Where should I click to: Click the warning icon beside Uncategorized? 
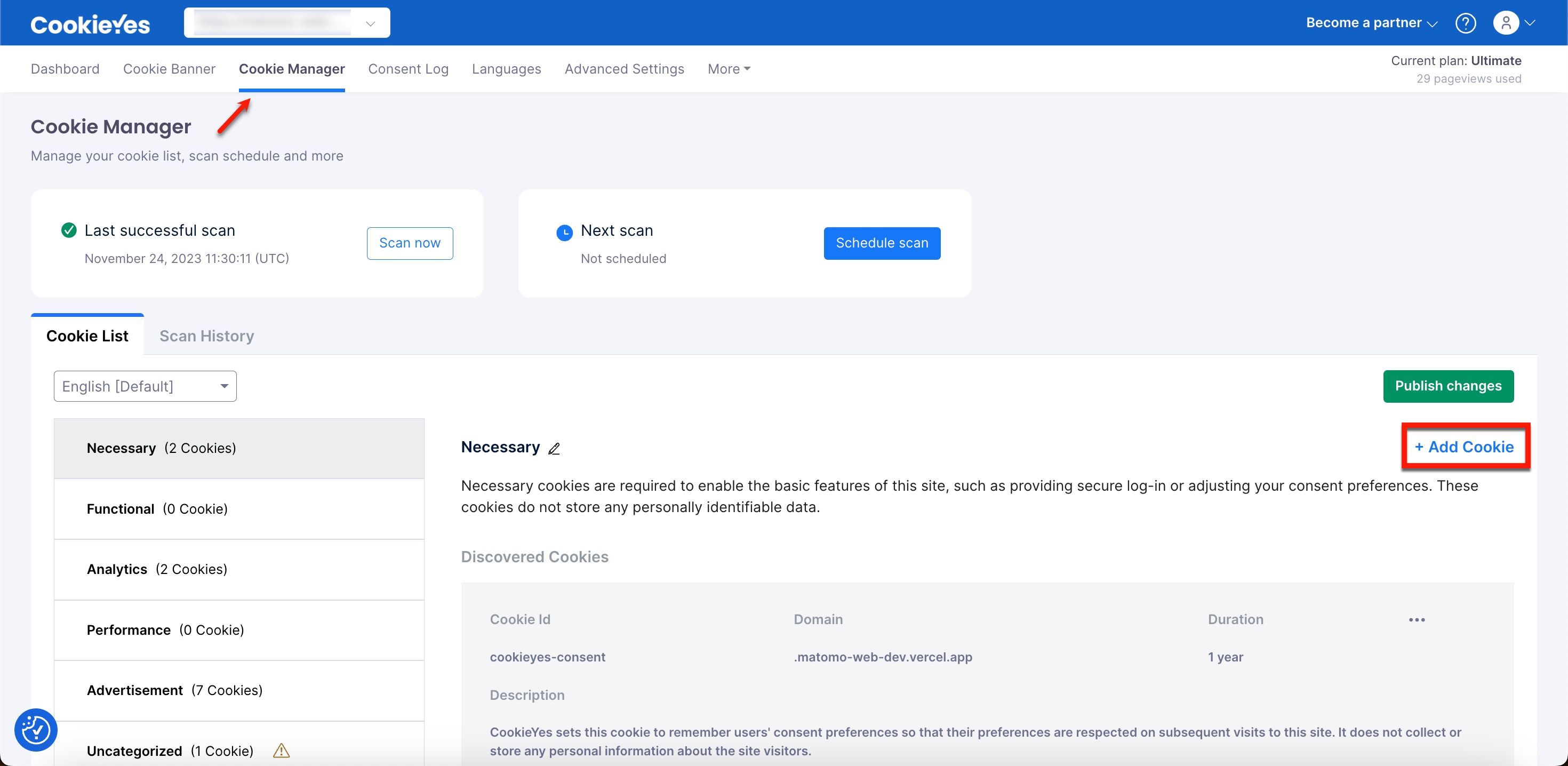pyautogui.click(x=281, y=750)
